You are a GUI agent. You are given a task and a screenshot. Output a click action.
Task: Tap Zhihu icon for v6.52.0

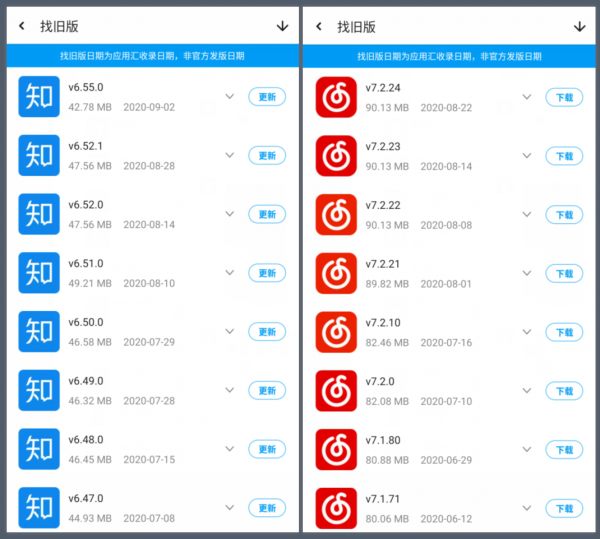coord(39,214)
